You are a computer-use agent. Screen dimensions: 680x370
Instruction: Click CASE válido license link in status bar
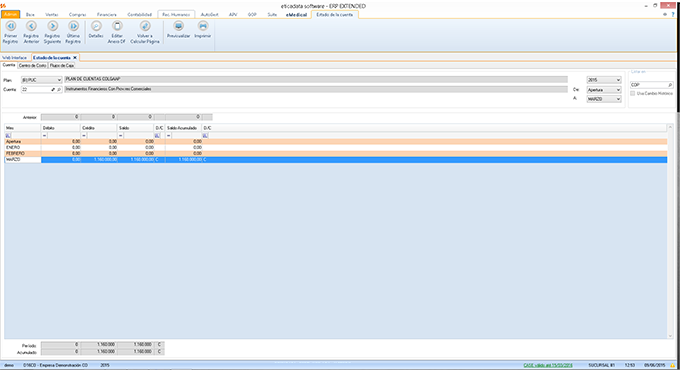548,365
